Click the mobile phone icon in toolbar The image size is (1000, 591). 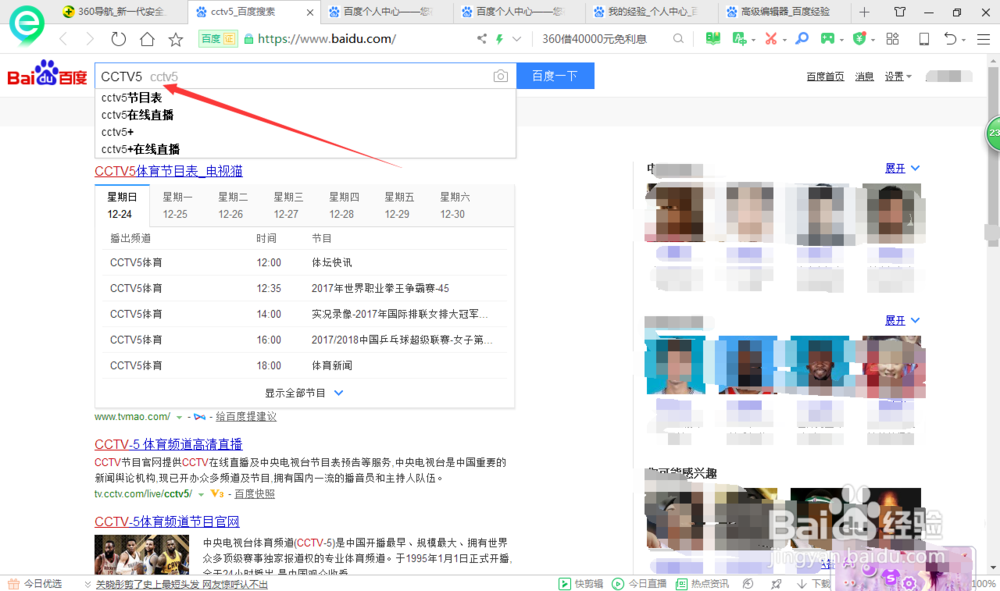[x=923, y=39]
